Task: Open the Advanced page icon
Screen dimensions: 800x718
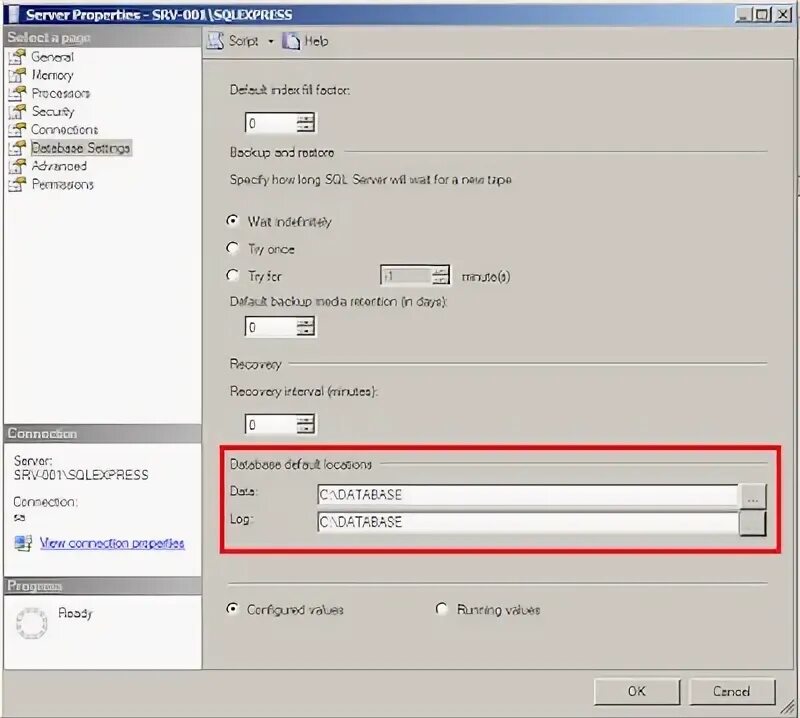Action: (17, 166)
